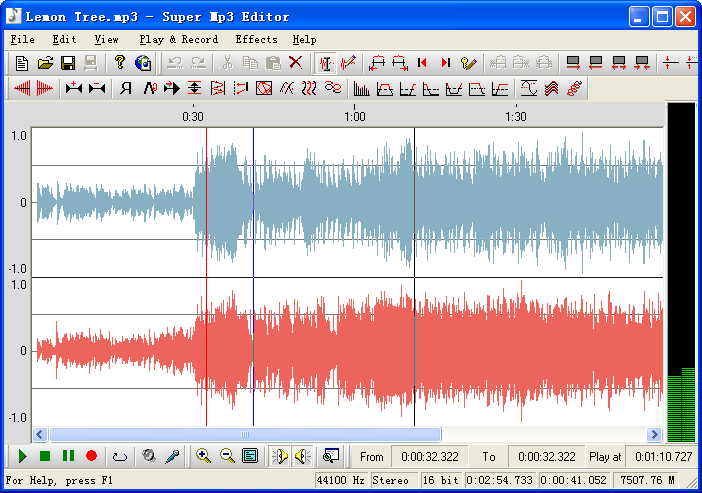This screenshot has width=702, height=493.
Task: Click the 0:30 mark on time ruler
Action: click(x=193, y=117)
